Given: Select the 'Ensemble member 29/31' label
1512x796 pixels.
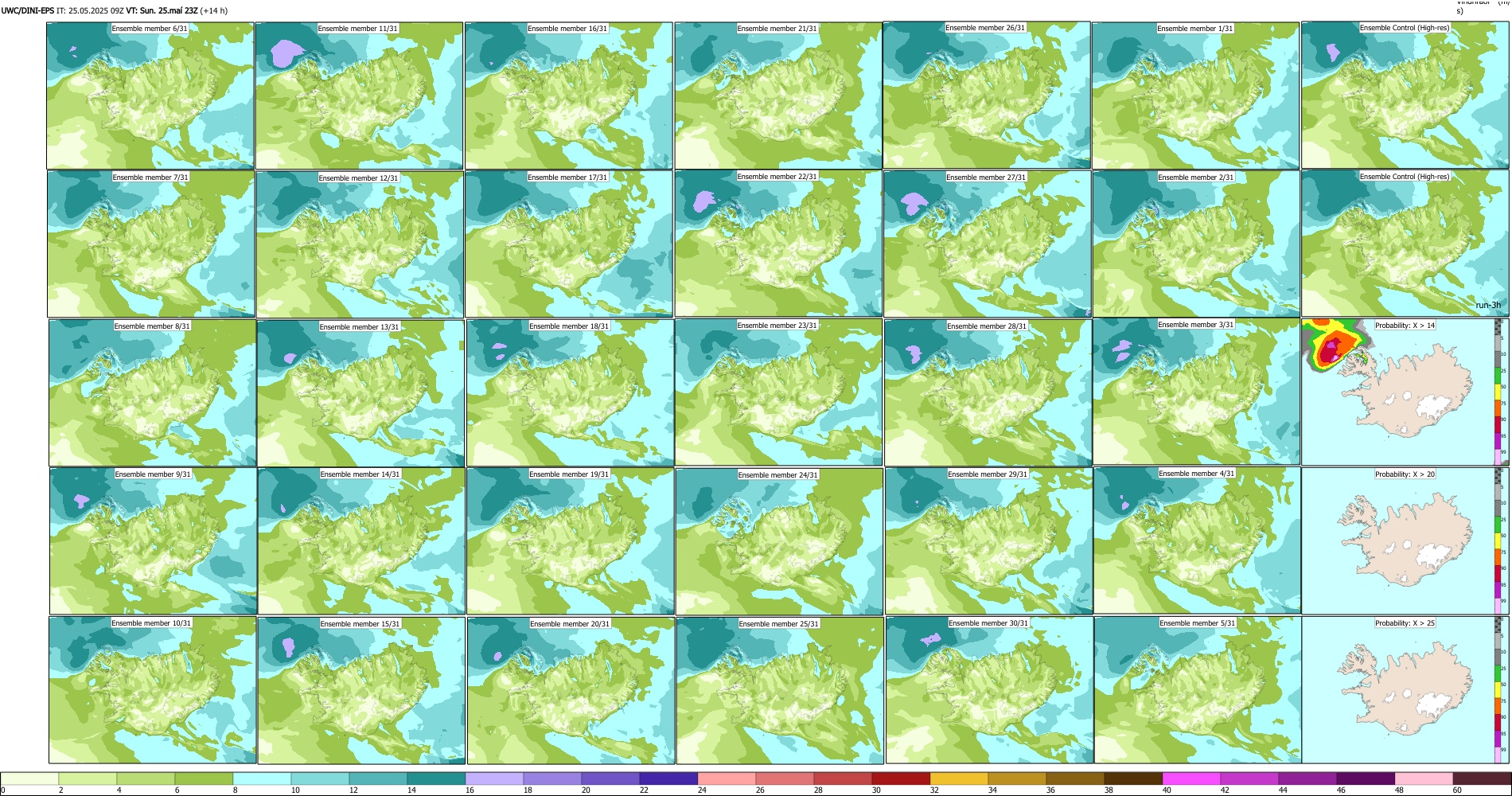Looking at the screenshot, I should pos(988,474).
